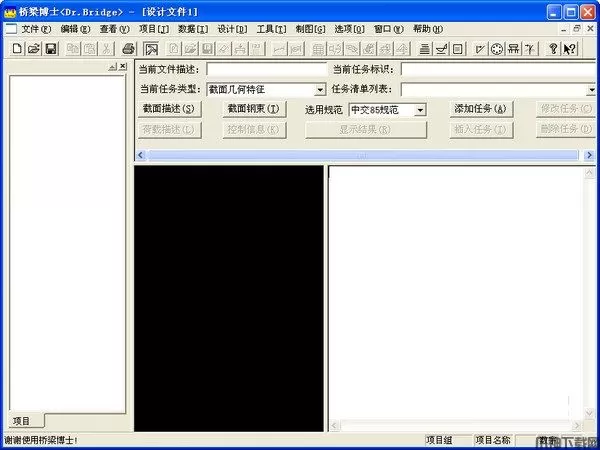Restore the inner document window
Viewport: 600px width, 450px height.
tap(577, 29)
